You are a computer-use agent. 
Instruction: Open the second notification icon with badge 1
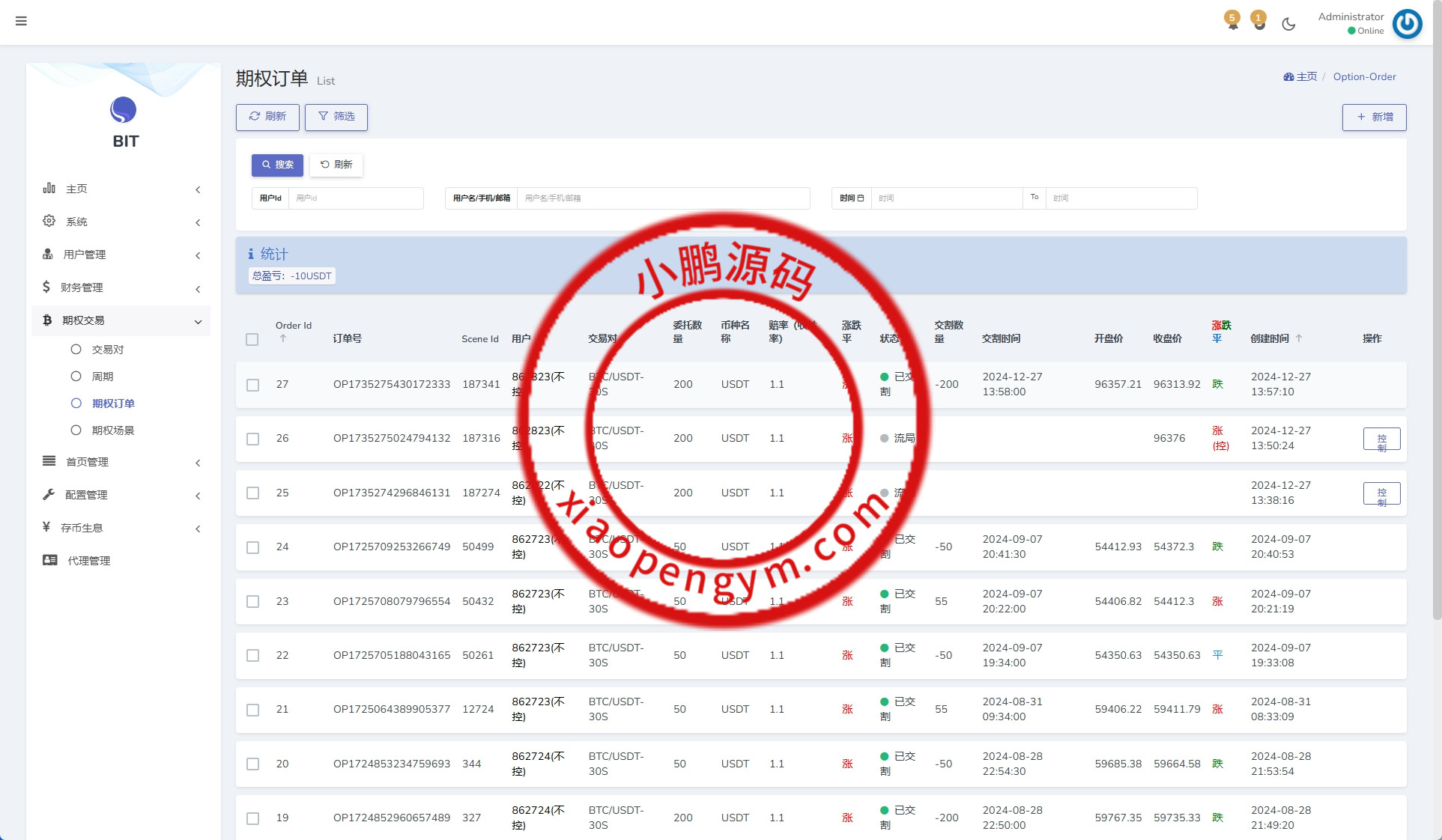tap(1259, 22)
